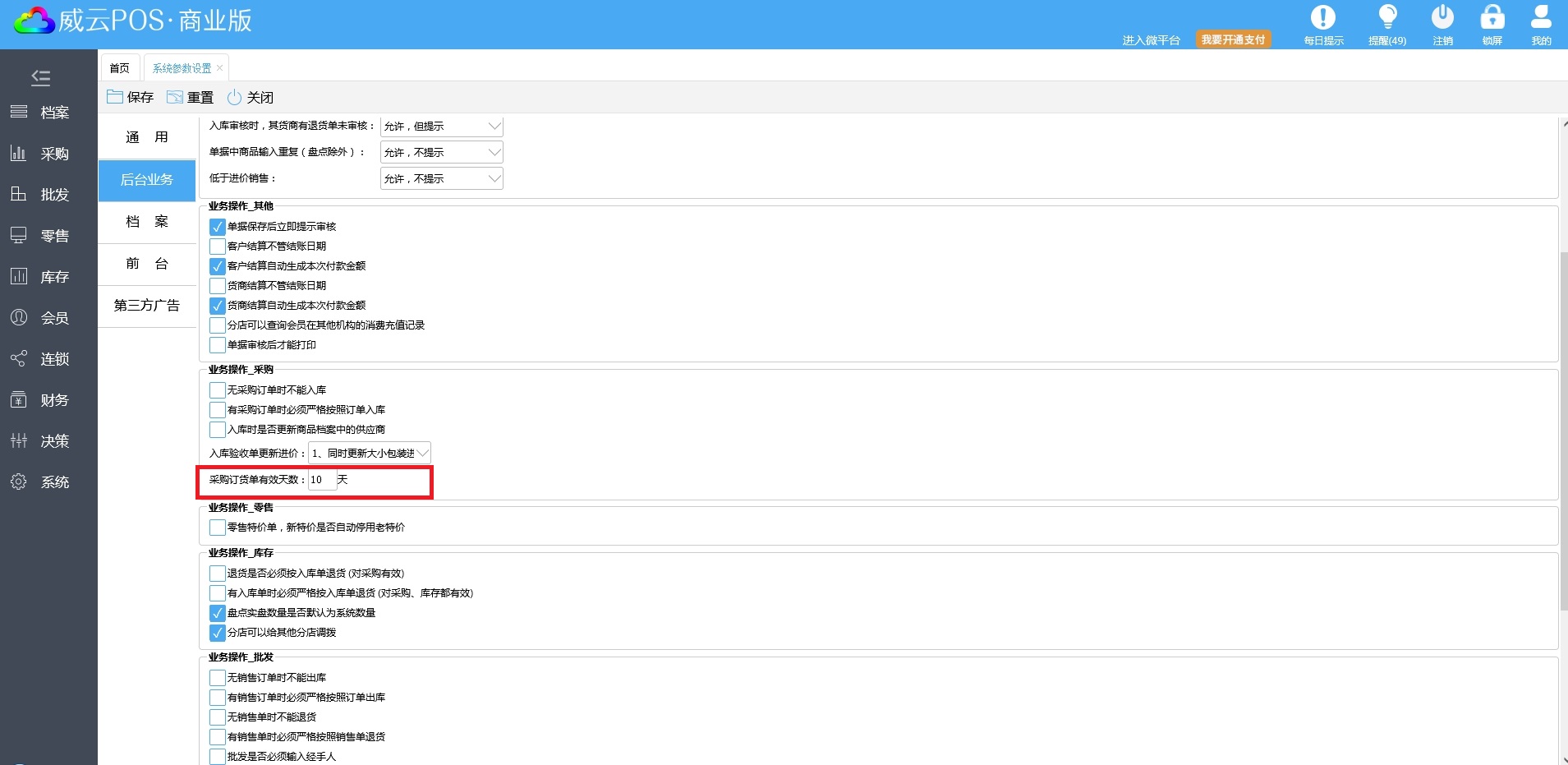This screenshot has height=765, width=1568.
Task: Expand the 单据中商品输入重复 dropdown
Action: click(494, 152)
